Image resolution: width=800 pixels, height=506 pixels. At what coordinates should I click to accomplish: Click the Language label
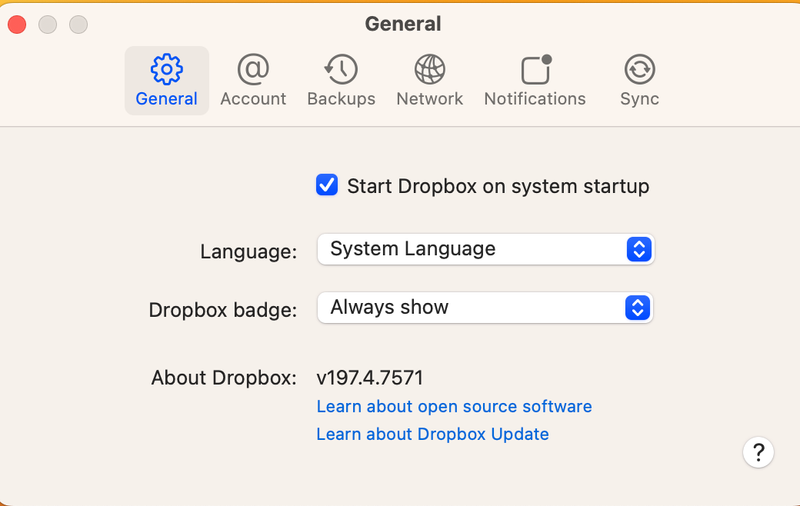pos(248,251)
